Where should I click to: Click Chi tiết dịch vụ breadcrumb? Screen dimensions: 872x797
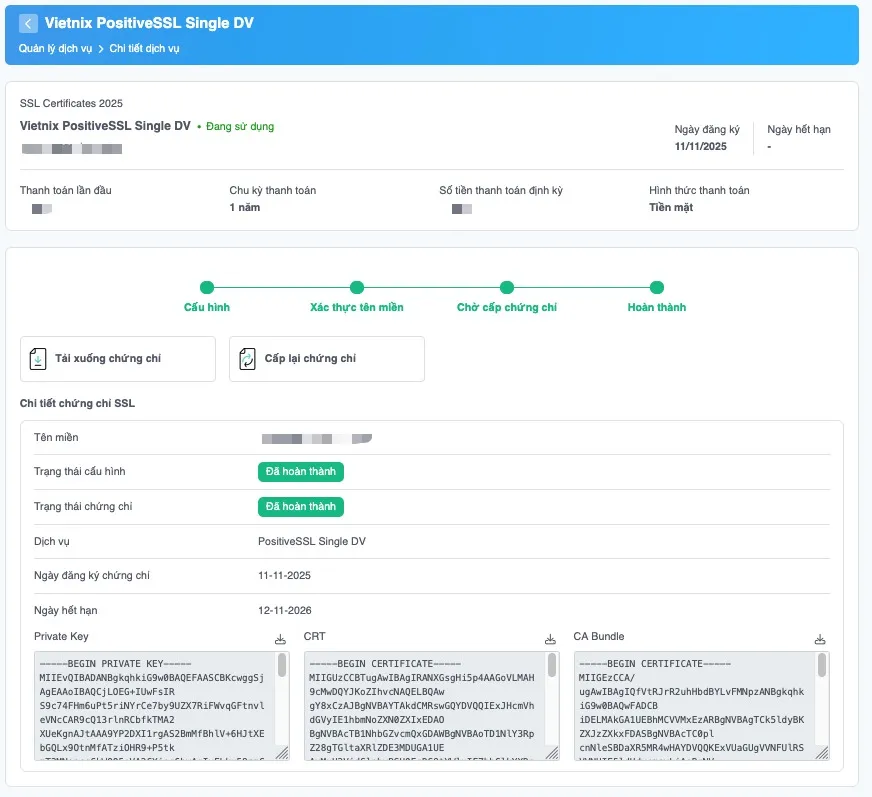144,49
